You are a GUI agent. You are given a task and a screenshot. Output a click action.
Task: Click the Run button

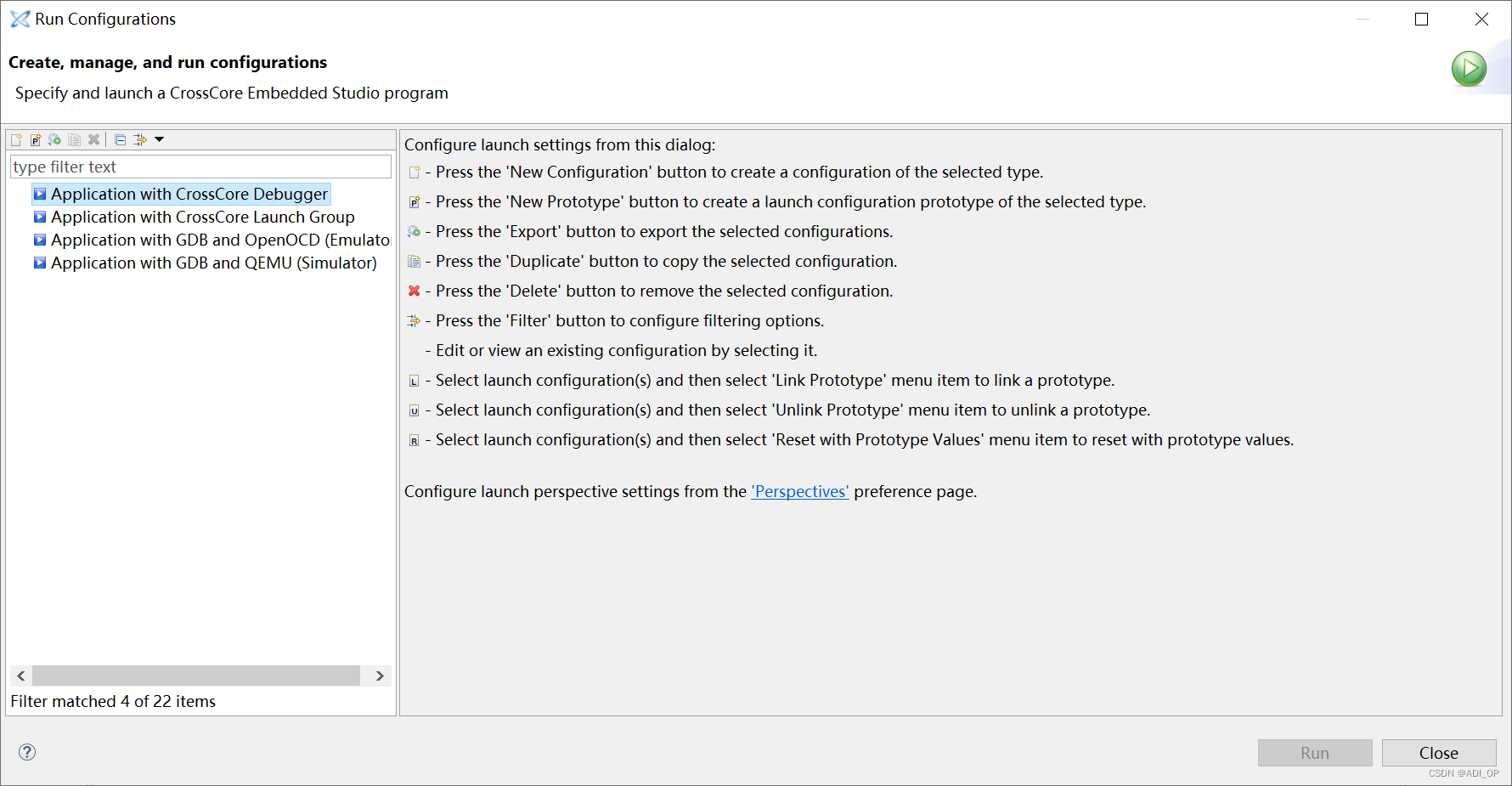(x=1315, y=753)
